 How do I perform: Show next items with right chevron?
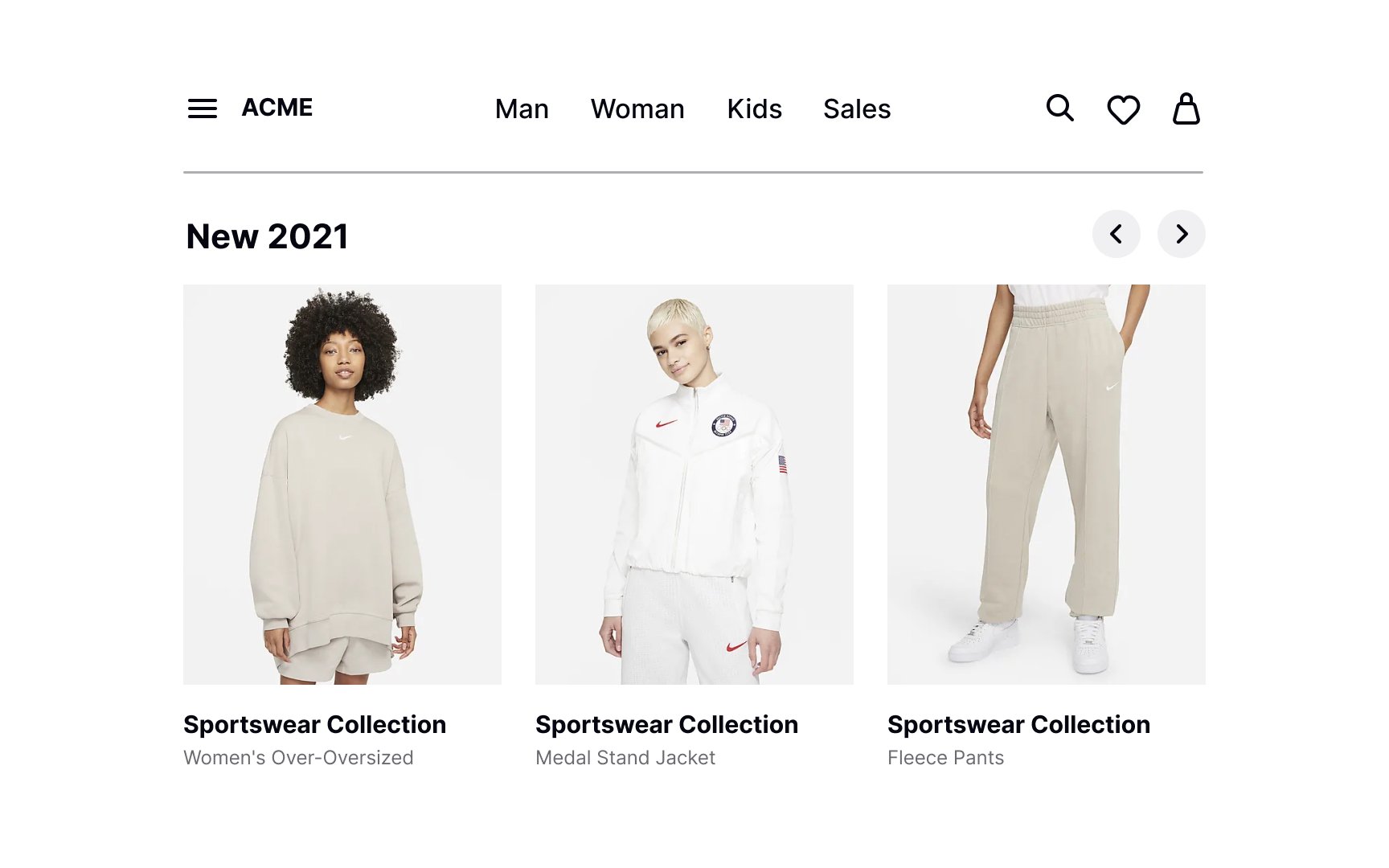click(1181, 234)
